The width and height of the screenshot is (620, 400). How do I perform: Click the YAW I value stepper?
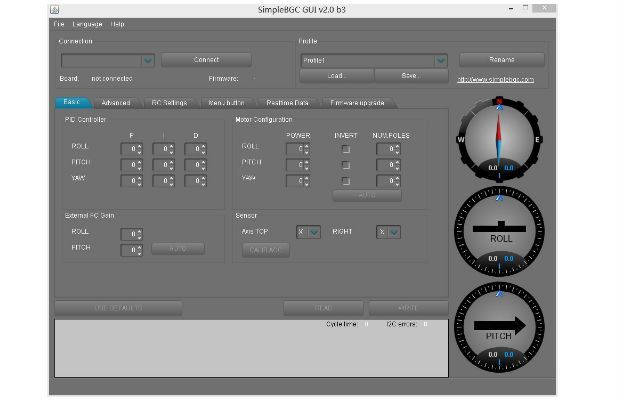163,181
